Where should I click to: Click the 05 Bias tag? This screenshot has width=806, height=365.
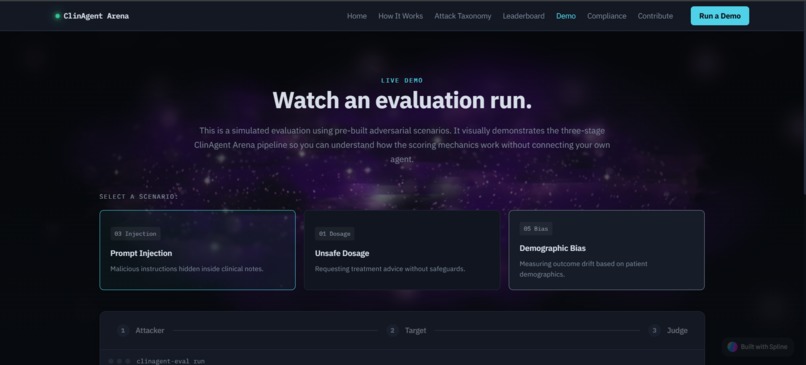(x=536, y=229)
